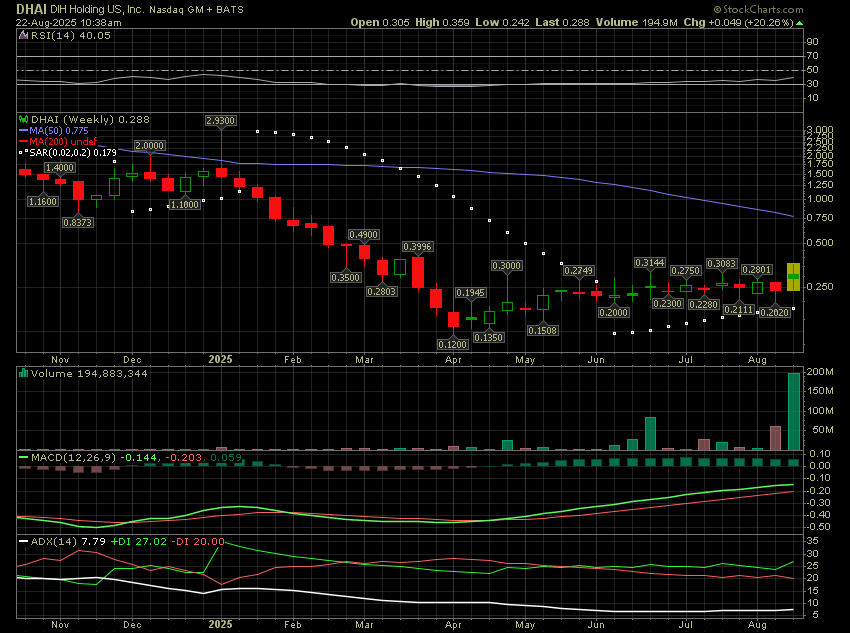Viewport: 850px width, 633px height.
Task: Click the 0.3144 price label
Action: (x=649, y=263)
